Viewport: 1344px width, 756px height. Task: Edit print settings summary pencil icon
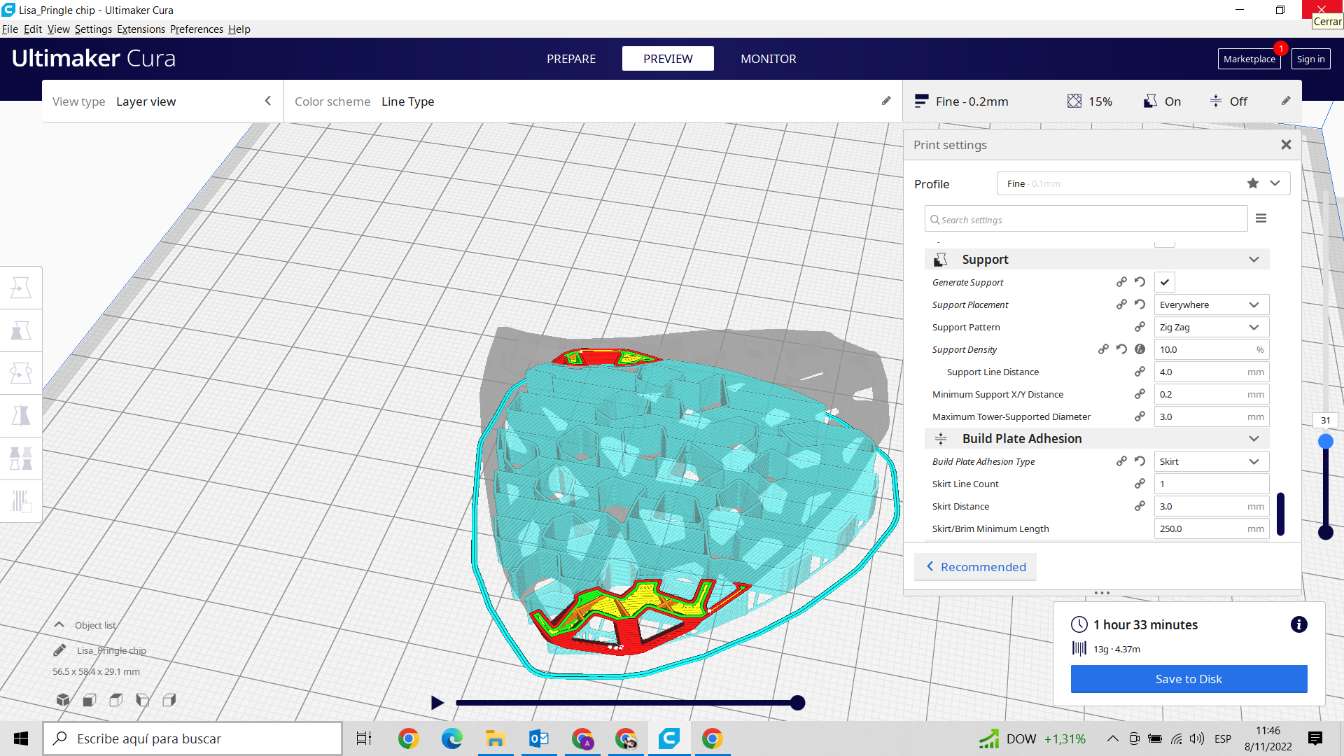pyautogui.click(x=1285, y=101)
